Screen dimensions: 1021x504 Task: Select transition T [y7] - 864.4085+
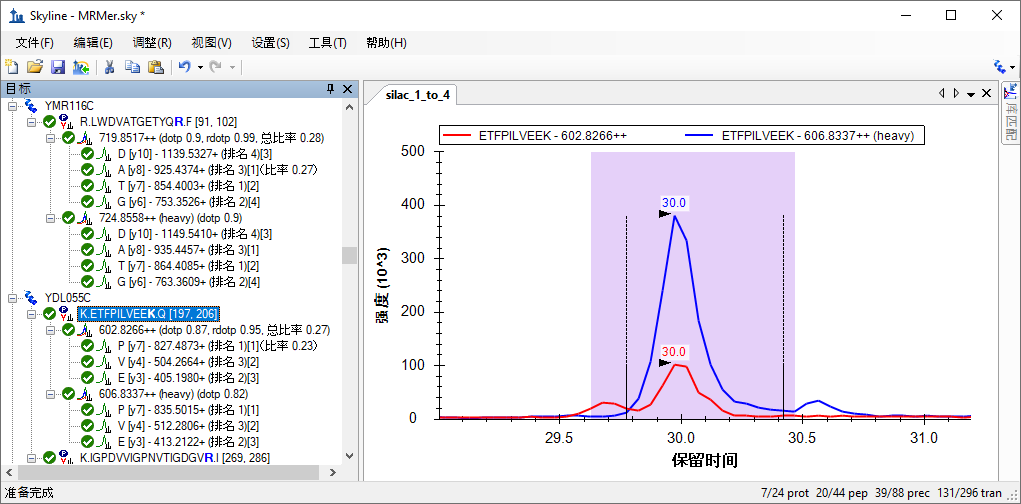(x=189, y=266)
